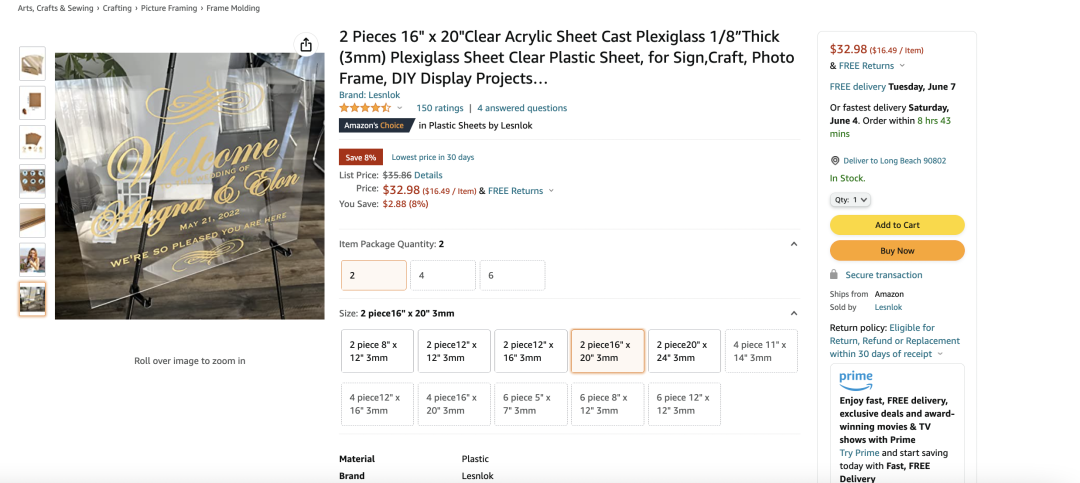Select package quantity 4 option
This screenshot has width=1080, height=483.
tap(442, 275)
